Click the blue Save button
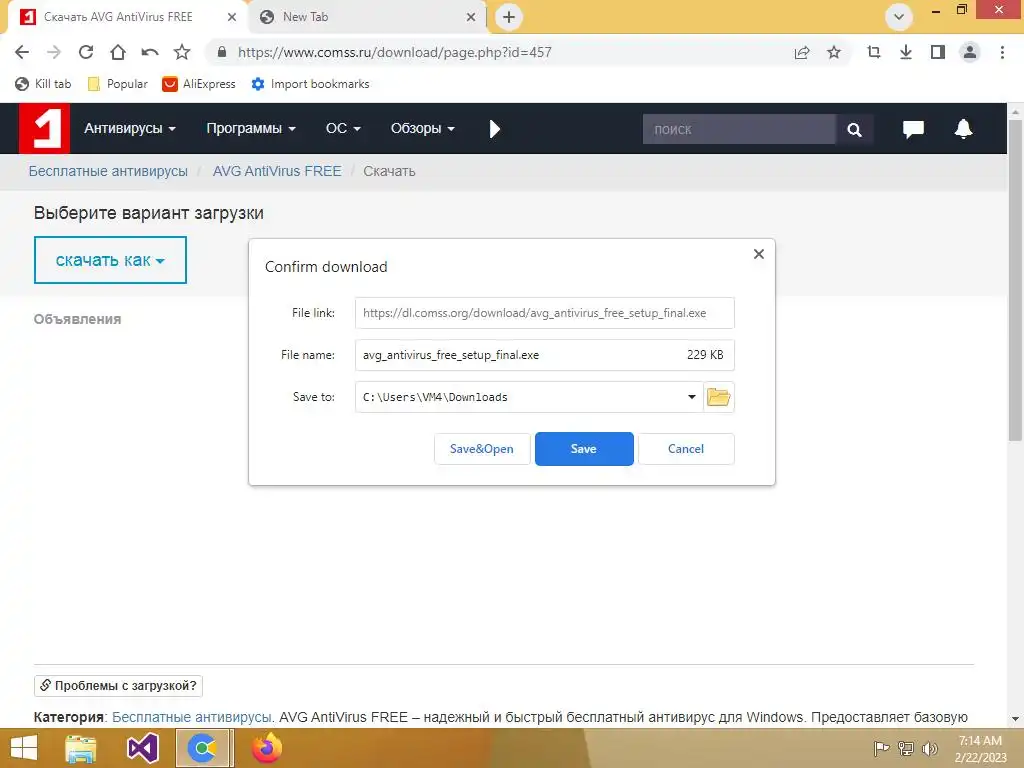 point(584,449)
